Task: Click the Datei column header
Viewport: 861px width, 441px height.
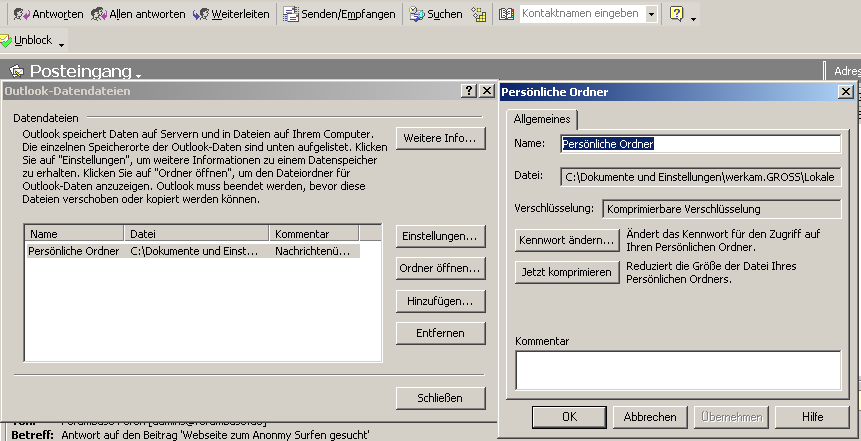Action: (197, 234)
